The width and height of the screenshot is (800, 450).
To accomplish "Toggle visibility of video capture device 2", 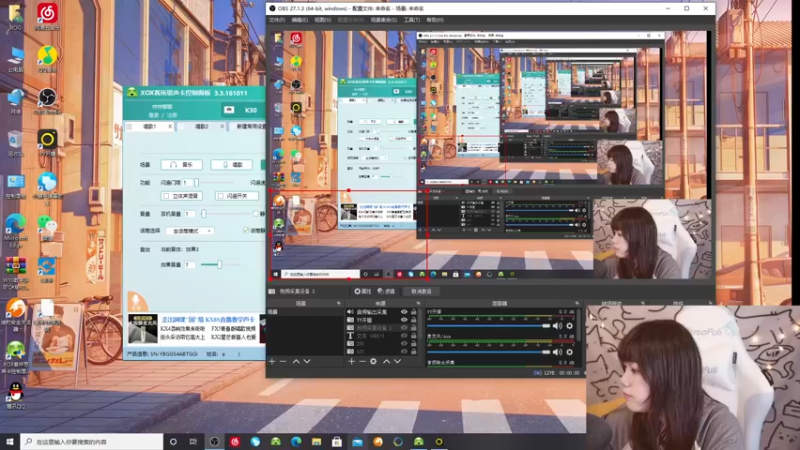I will pyautogui.click(x=404, y=328).
